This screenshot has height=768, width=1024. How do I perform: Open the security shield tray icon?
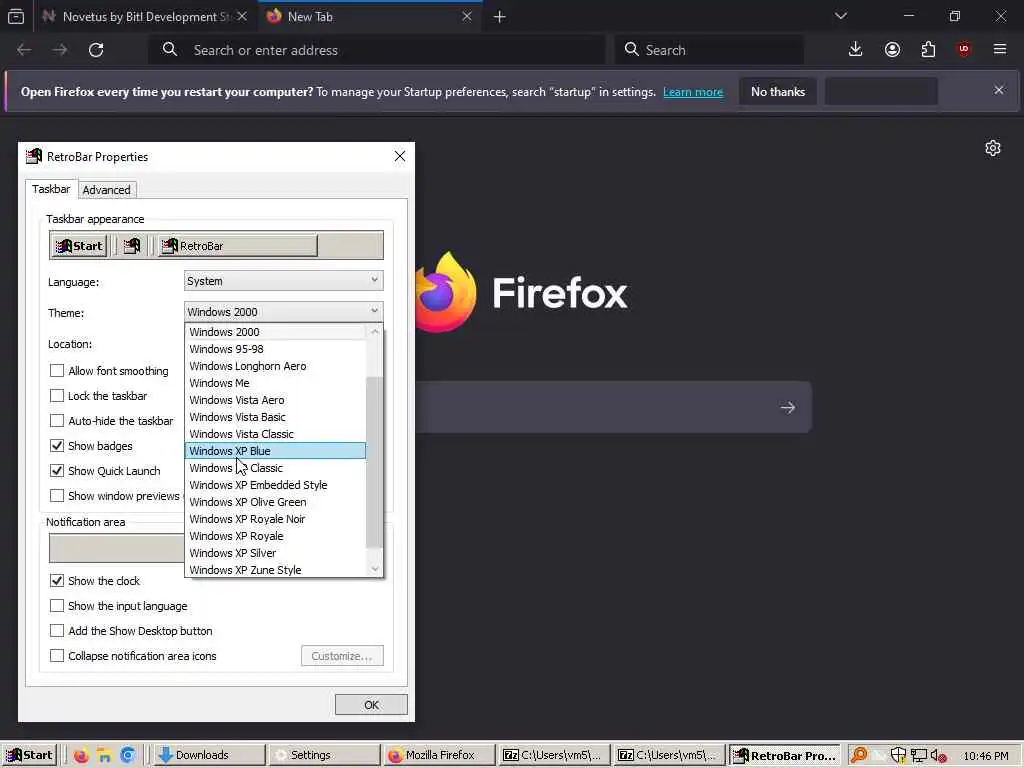tap(898, 756)
